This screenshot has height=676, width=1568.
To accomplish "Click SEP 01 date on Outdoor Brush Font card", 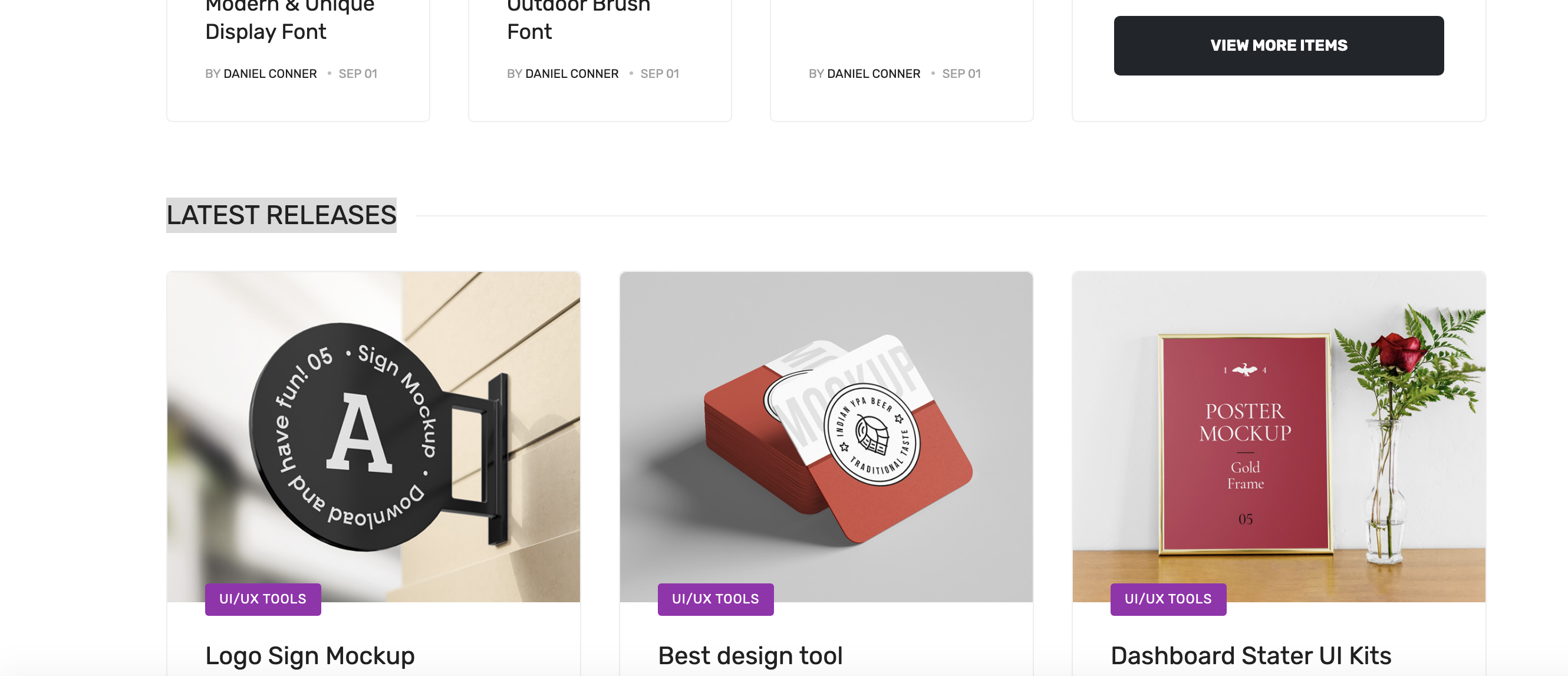I will [660, 74].
